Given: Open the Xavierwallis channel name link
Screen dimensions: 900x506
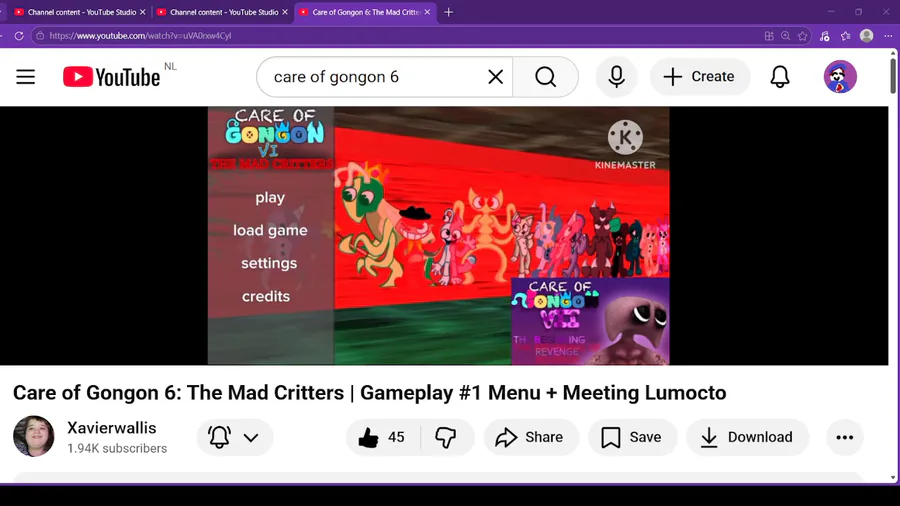Looking at the screenshot, I should (111, 428).
